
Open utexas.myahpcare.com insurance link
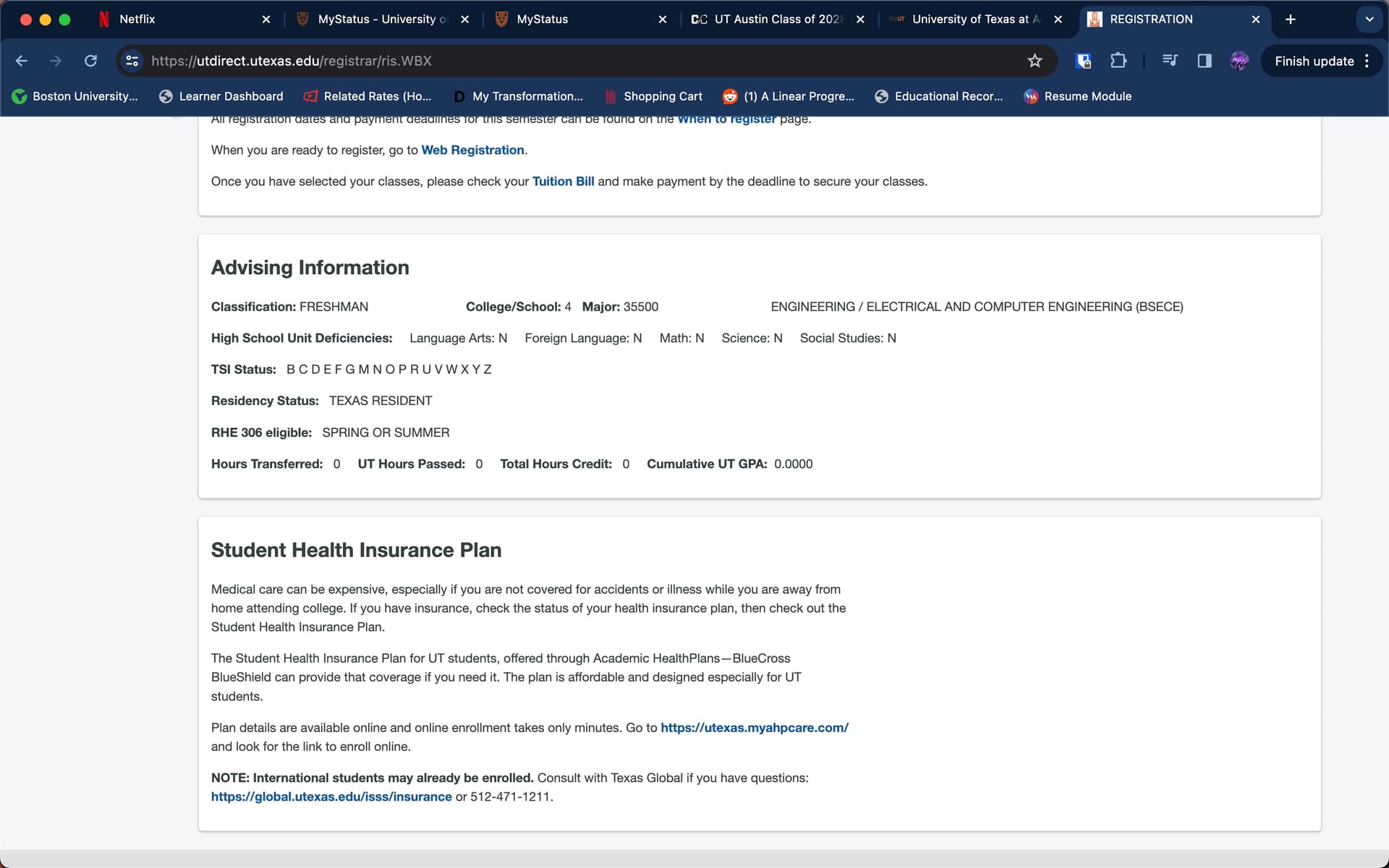(x=754, y=728)
